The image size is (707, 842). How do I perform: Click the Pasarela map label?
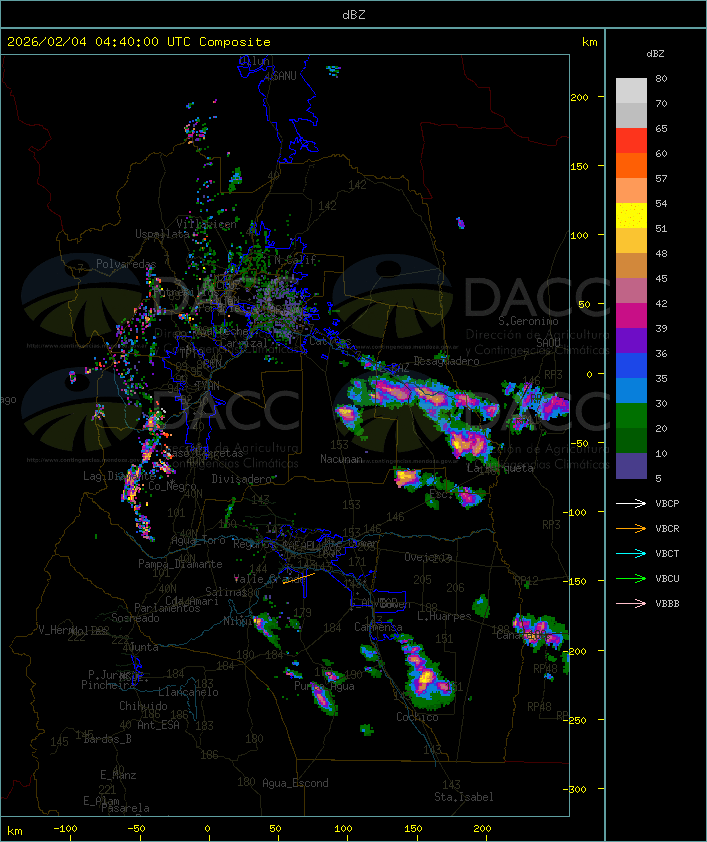(x=125, y=808)
